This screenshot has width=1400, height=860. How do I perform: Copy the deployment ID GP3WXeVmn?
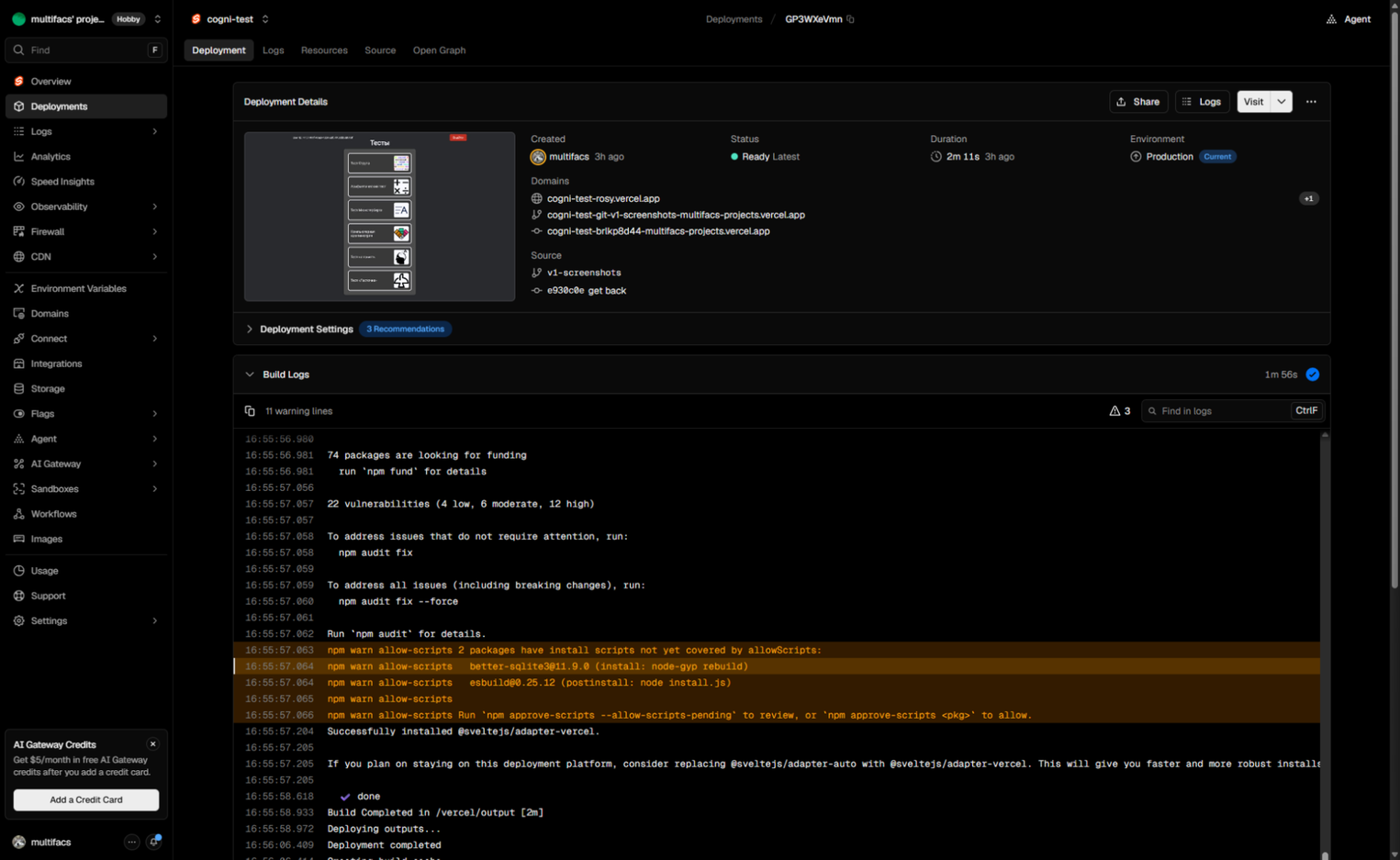(x=851, y=19)
